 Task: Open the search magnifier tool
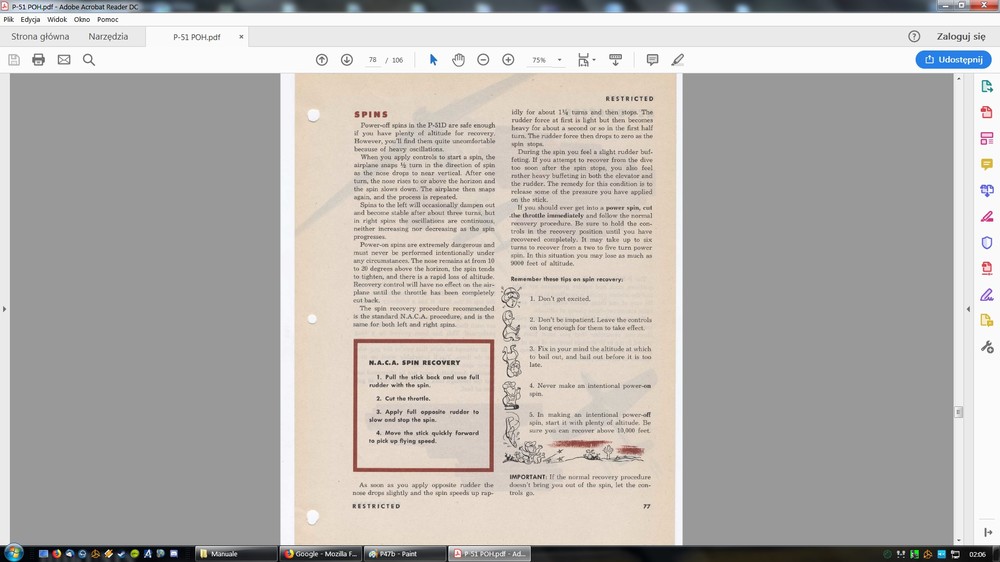pyautogui.click(x=89, y=60)
